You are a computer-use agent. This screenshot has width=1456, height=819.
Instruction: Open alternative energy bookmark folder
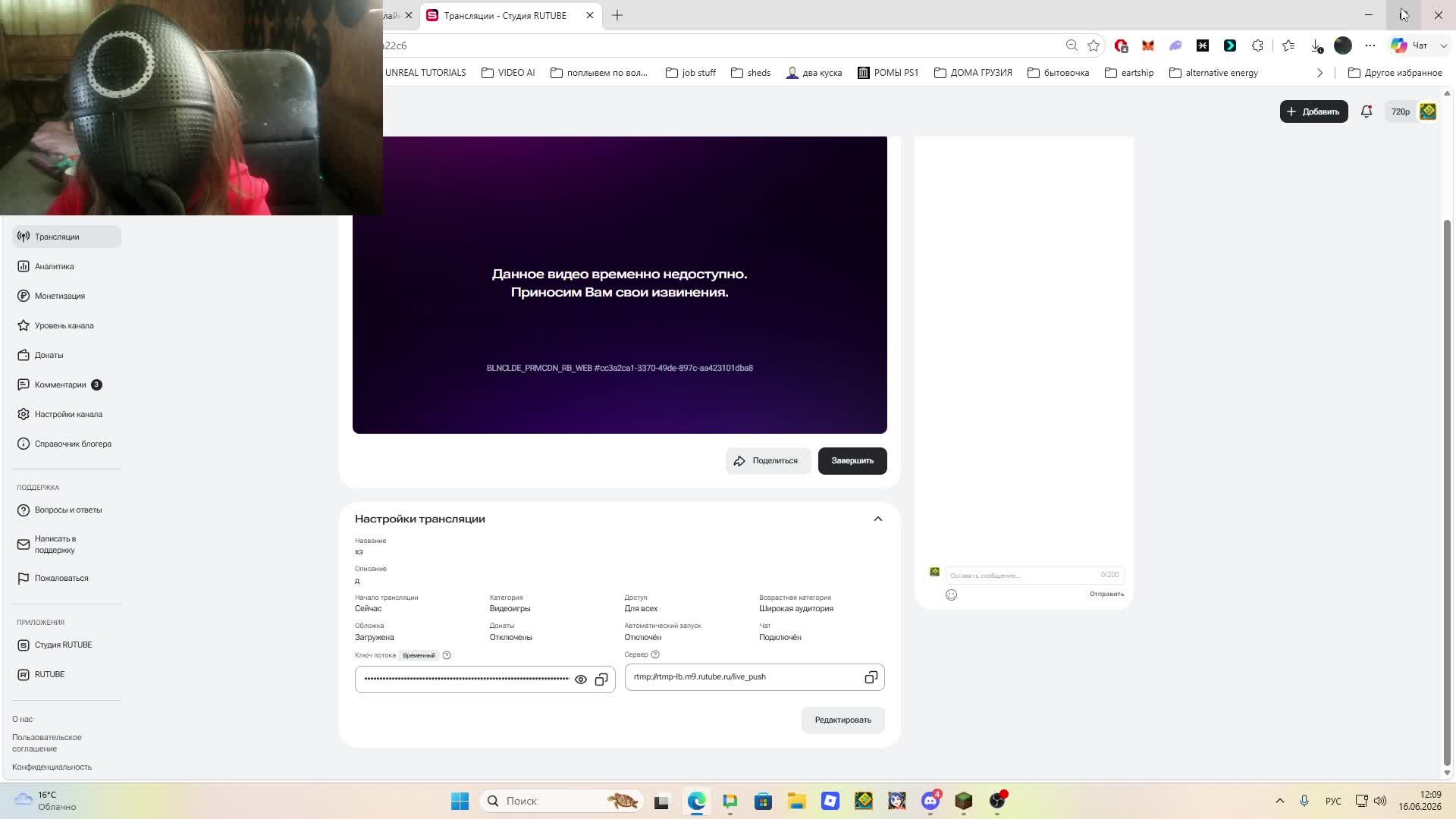1213,73
